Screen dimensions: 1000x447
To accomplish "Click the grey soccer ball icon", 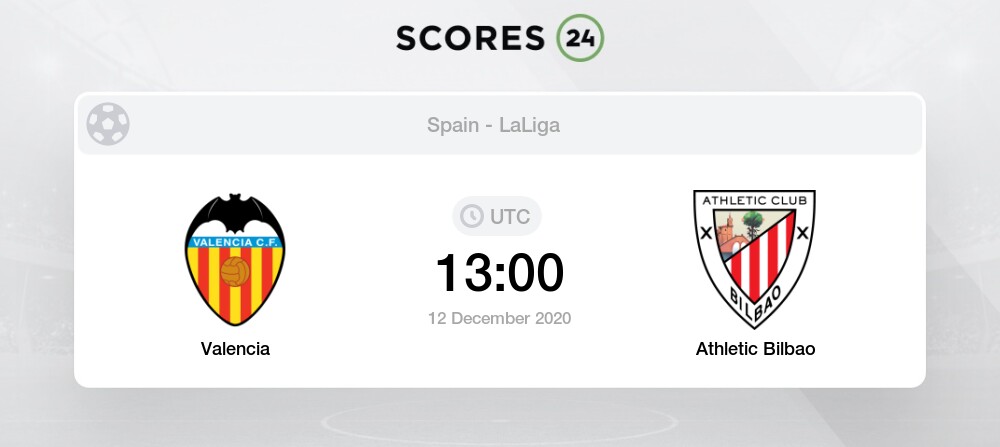I will coord(108,124).
